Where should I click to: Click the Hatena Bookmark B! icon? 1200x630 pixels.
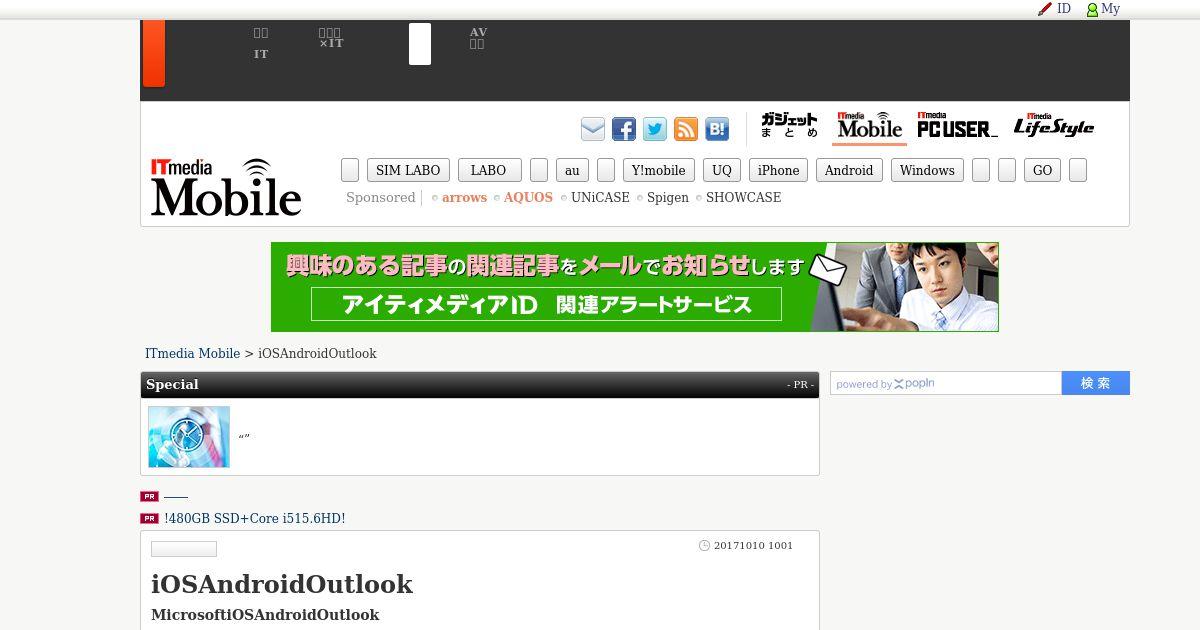click(x=717, y=129)
